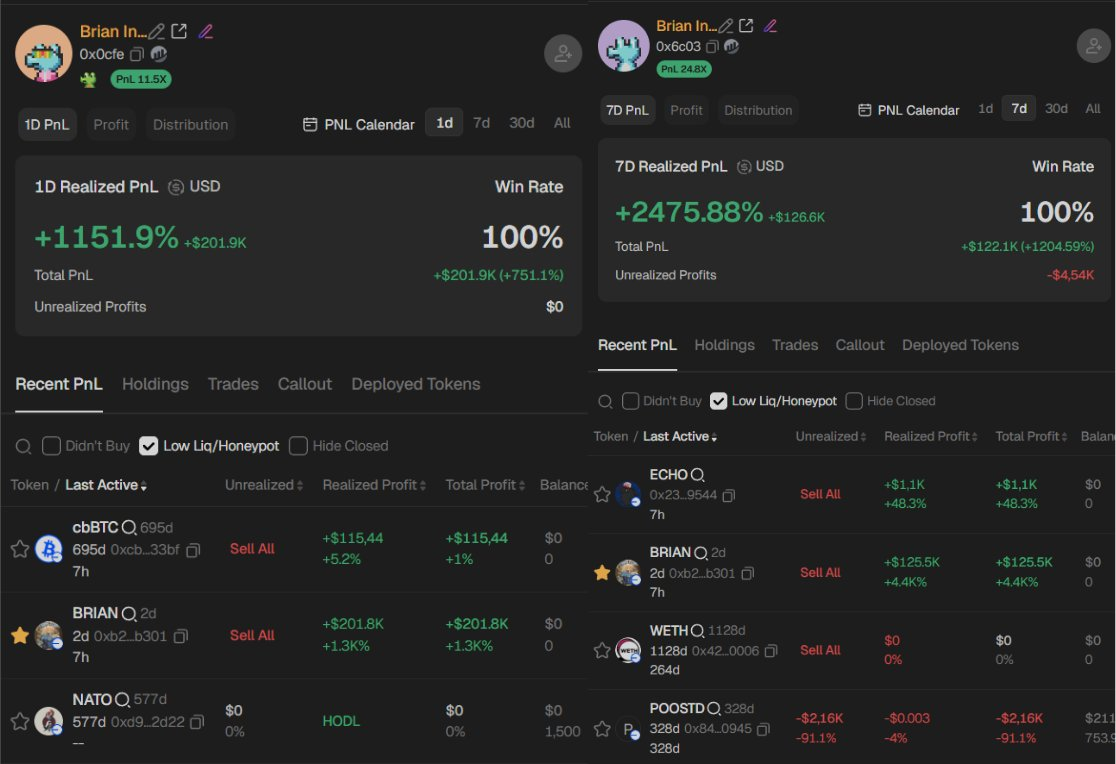Star the cbBTC token row
This screenshot has height=764, width=1116.
coord(20,549)
